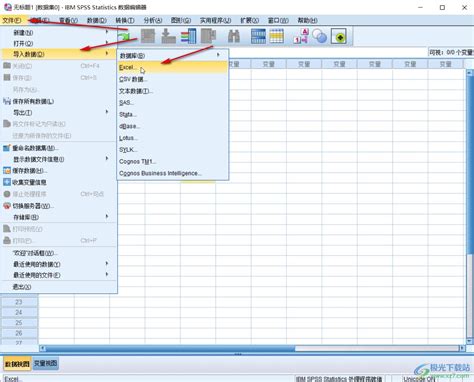
Task: Open the 文件 menu in the menu bar
Action: point(12,20)
